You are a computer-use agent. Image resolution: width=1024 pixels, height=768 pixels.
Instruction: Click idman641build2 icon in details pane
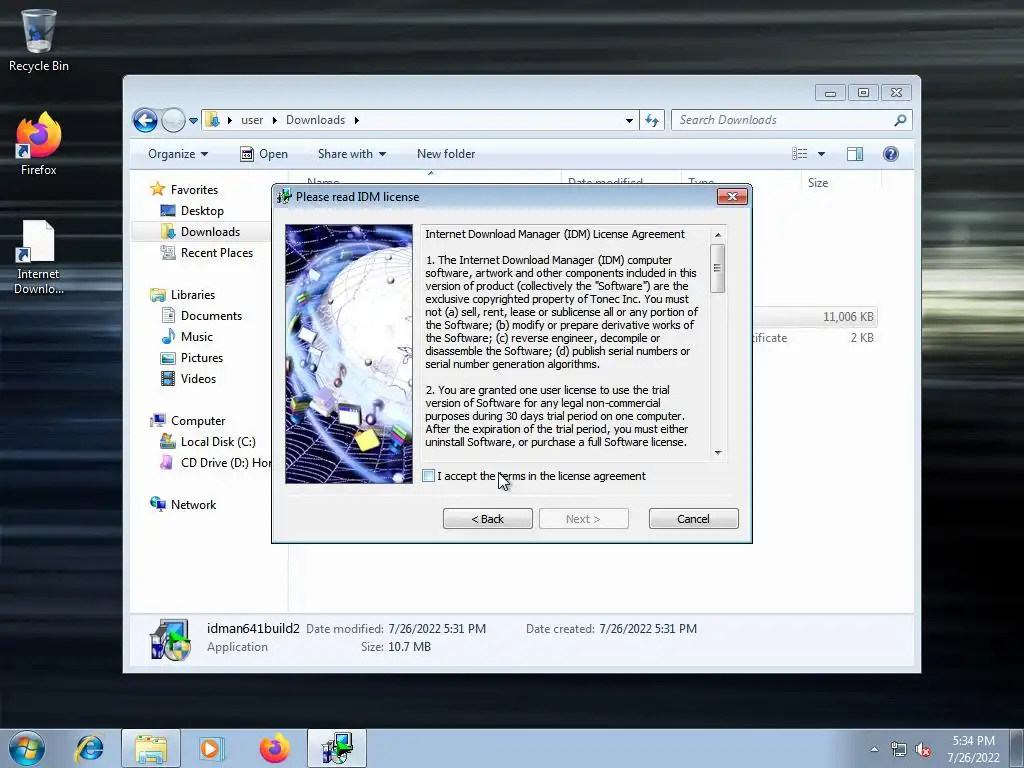tap(170, 639)
